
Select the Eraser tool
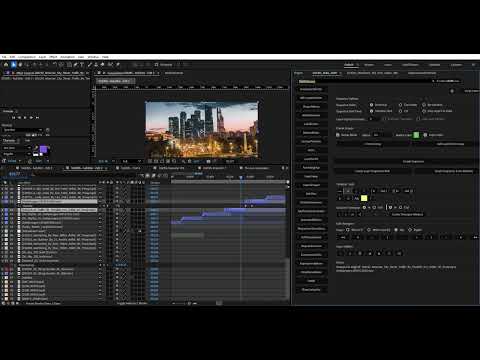(x=102, y=65)
